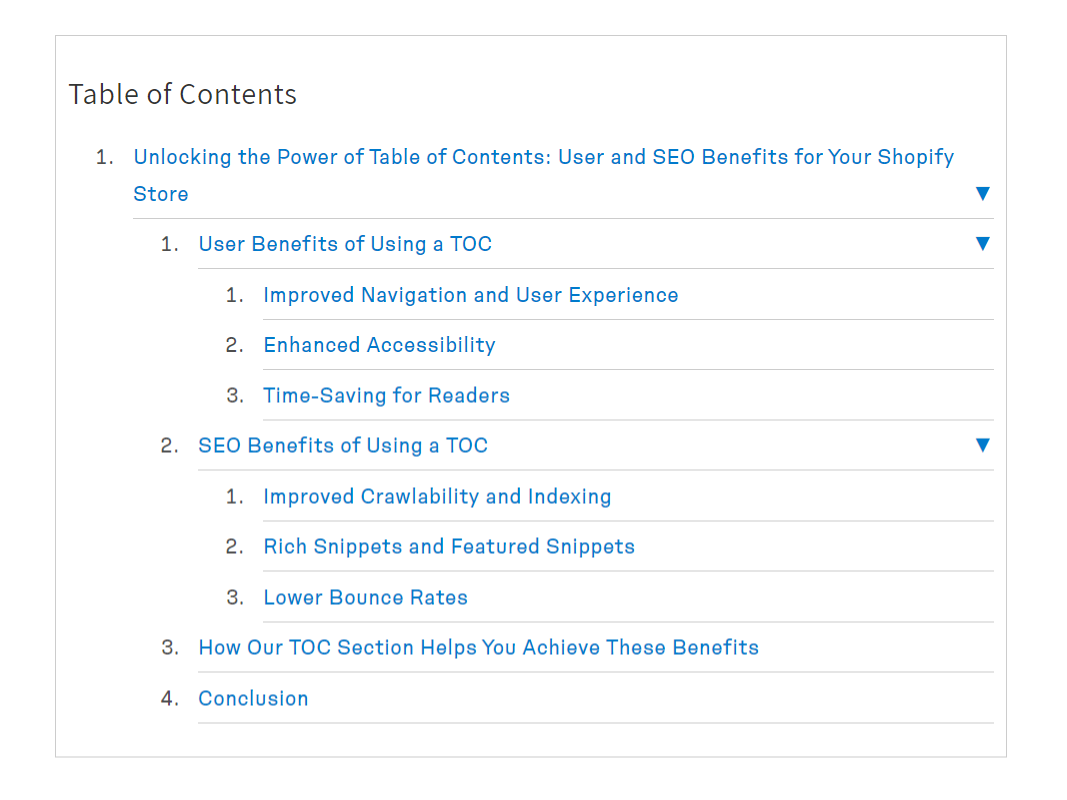This screenshot has width=1067, height=800.
Task: Jump to Improved Navigation and User Experience
Action: (x=470, y=295)
